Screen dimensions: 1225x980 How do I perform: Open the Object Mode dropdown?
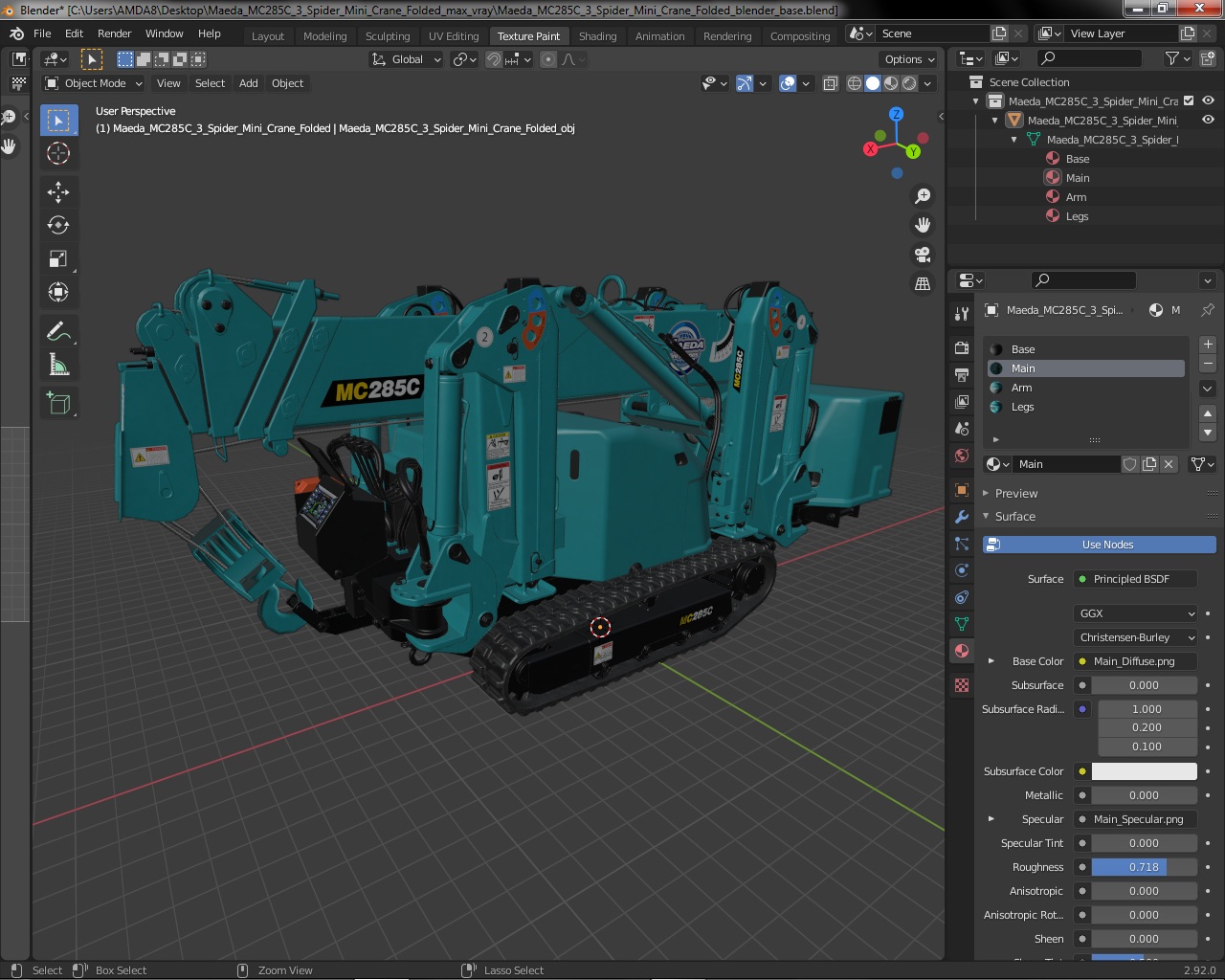[93, 83]
